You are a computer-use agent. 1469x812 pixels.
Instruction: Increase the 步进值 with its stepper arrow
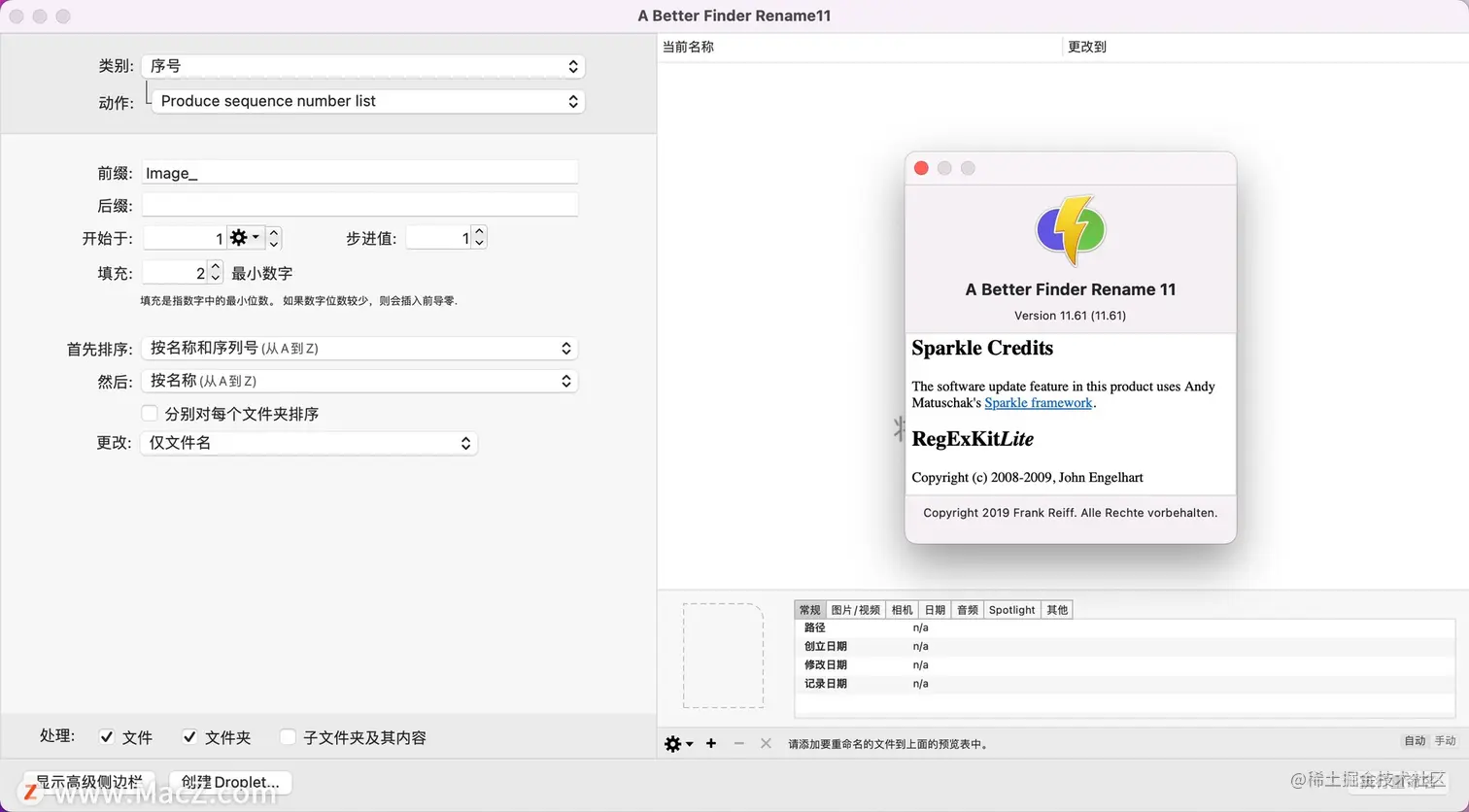478,231
